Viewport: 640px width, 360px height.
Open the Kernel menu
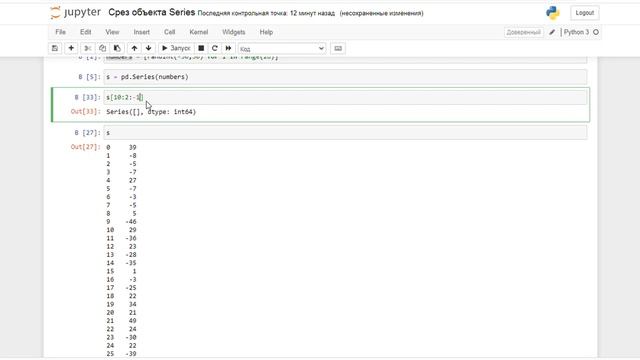coord(199,32)
